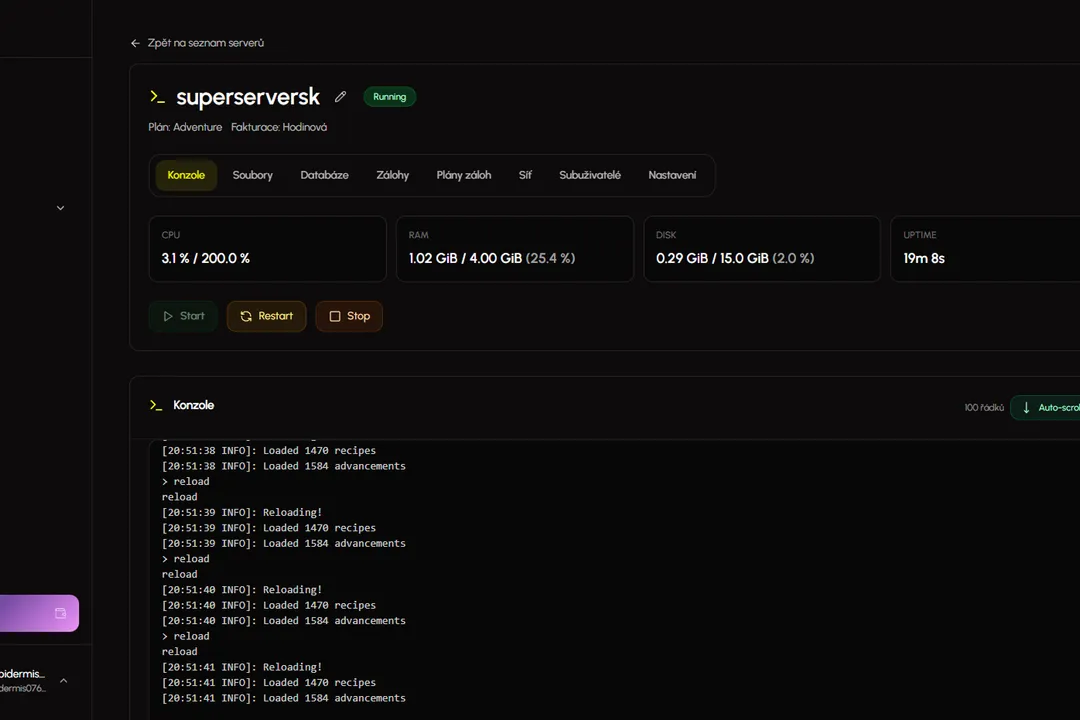Click the back arrow icon above the server name
Screen dimensions: 1080x720
tap(136, 43)
